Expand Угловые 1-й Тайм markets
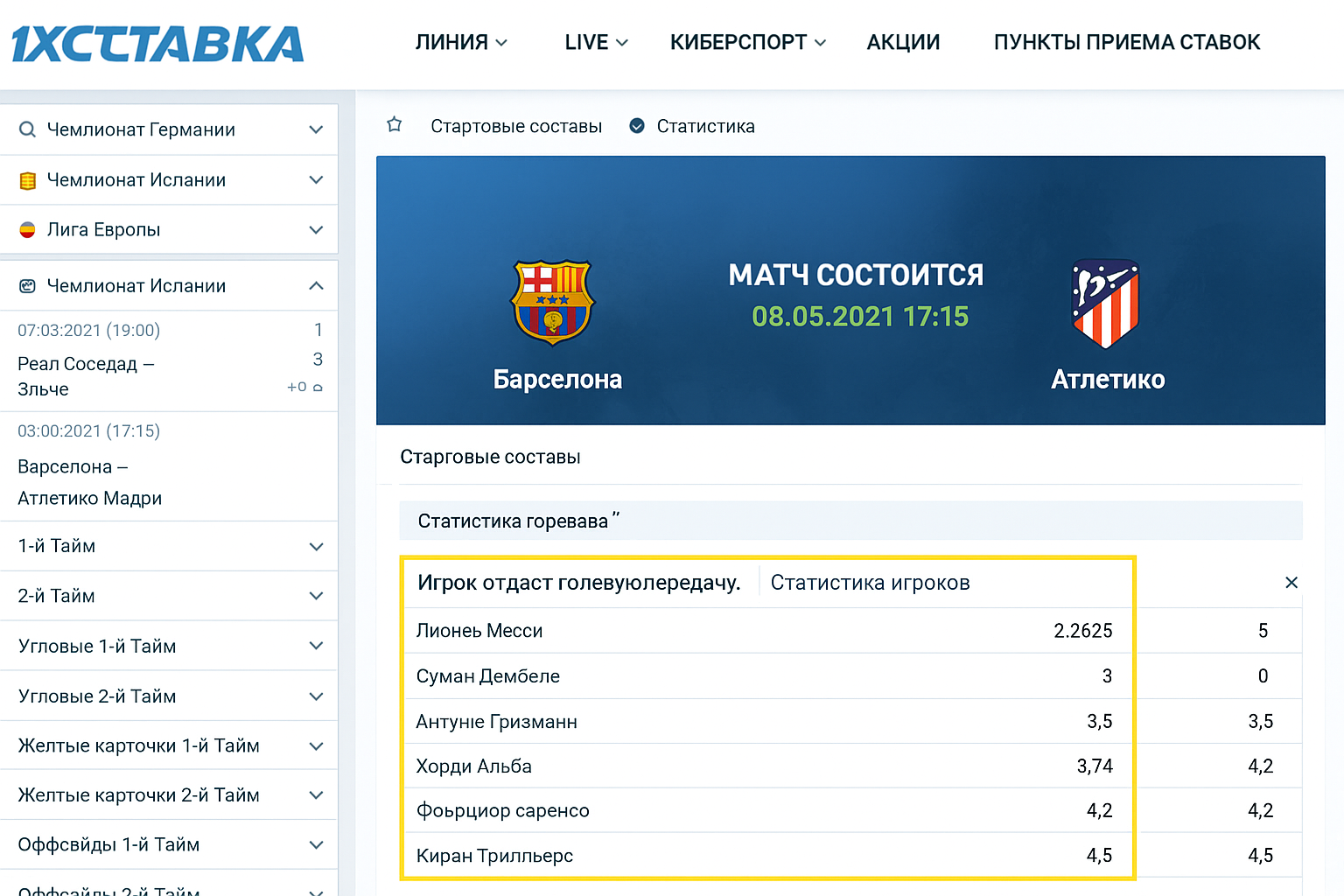The image size is (1344, 896). [316, 646]
